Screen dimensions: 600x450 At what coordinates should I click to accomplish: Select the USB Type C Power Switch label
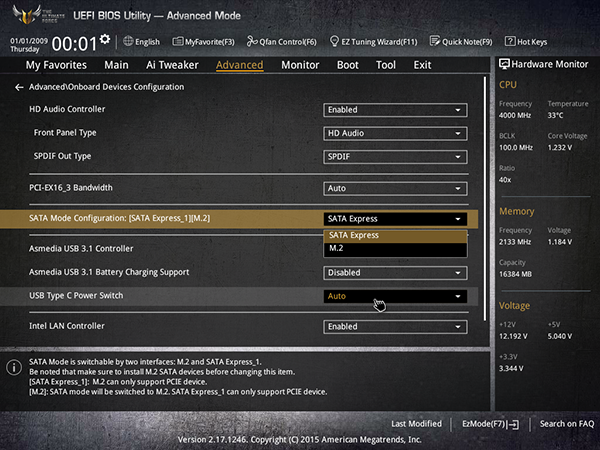76,295
